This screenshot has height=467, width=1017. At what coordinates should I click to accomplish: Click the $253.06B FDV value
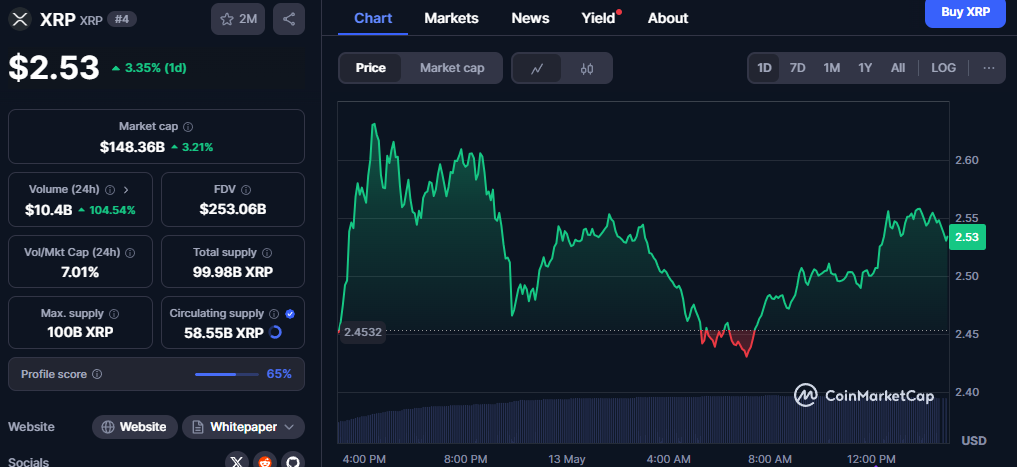pos(233,210)
